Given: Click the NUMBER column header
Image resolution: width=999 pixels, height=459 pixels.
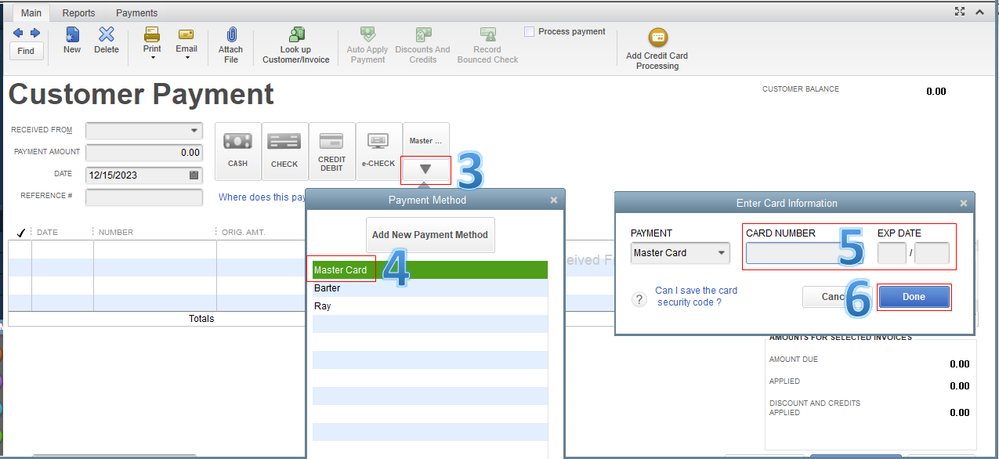Looking at the screenshot, I should [x=115, y=232].
